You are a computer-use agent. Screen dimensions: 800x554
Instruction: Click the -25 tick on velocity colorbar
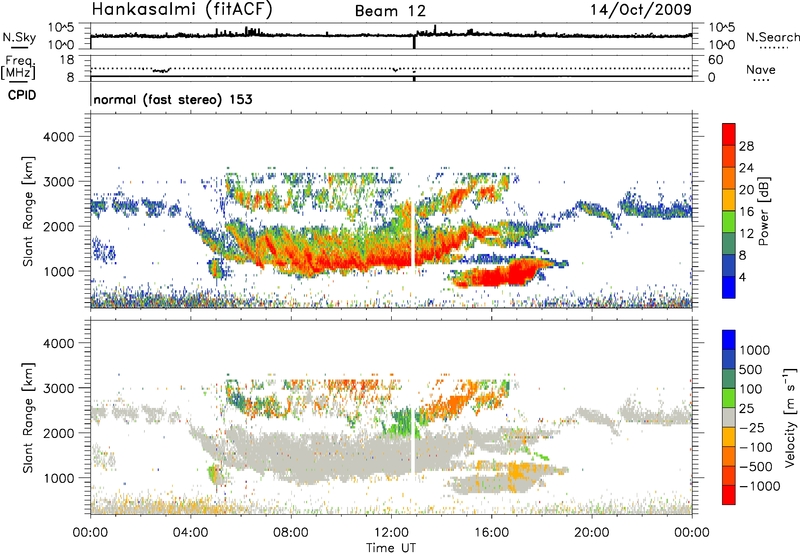[x=752, y=427]
